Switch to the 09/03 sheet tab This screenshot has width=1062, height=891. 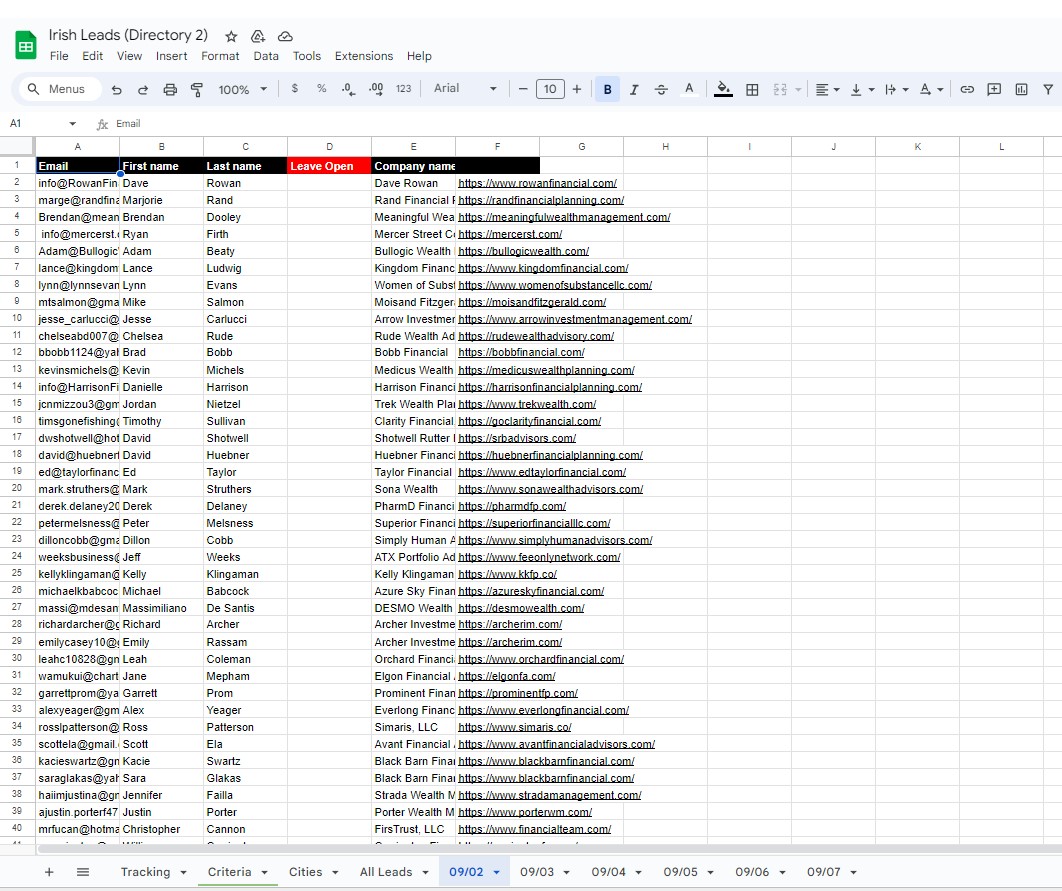tap(537, 872)
